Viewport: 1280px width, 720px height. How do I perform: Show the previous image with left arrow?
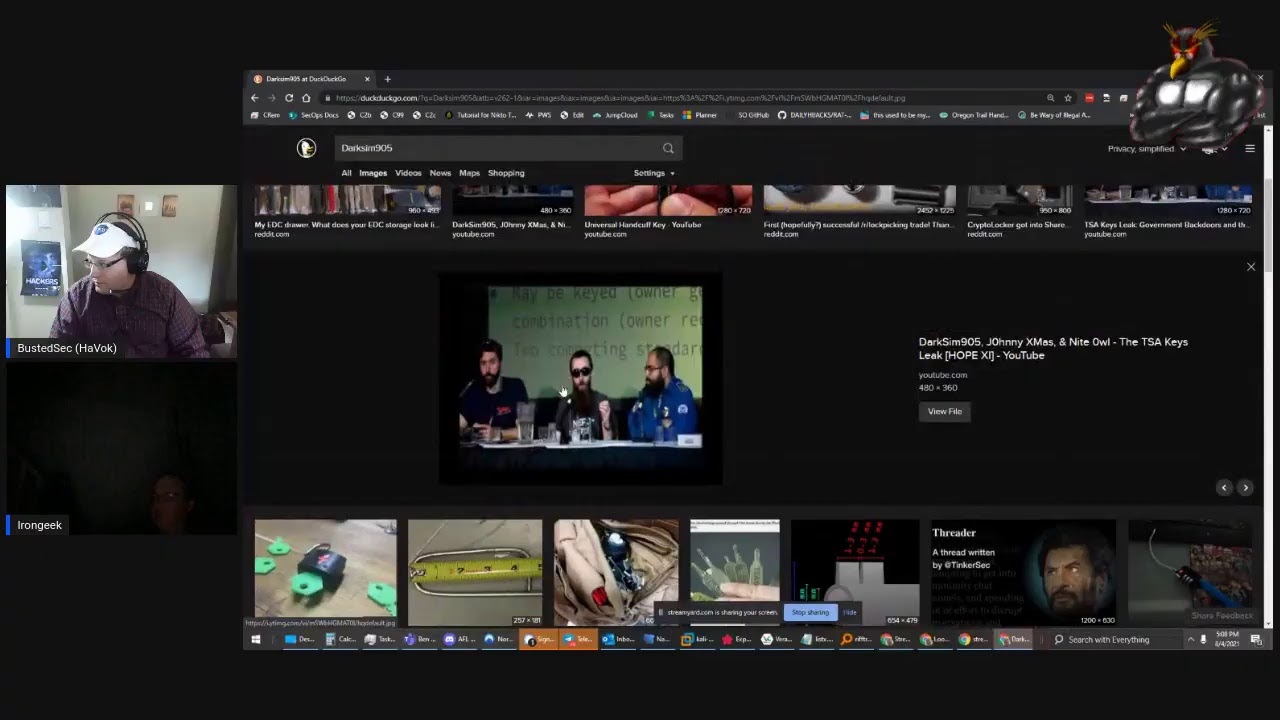1224,487
